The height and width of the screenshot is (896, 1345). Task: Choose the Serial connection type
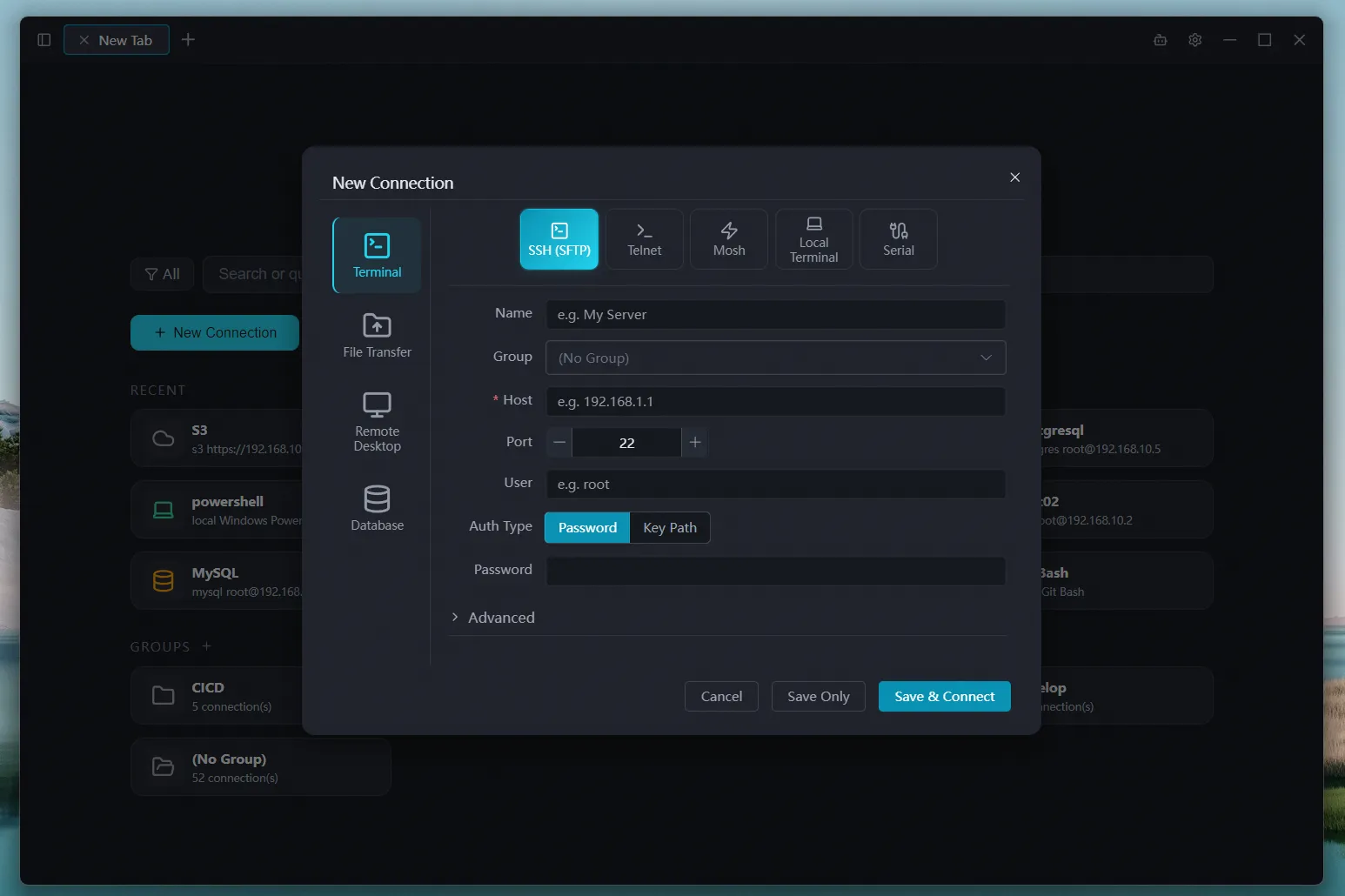(x=899, y=239)
